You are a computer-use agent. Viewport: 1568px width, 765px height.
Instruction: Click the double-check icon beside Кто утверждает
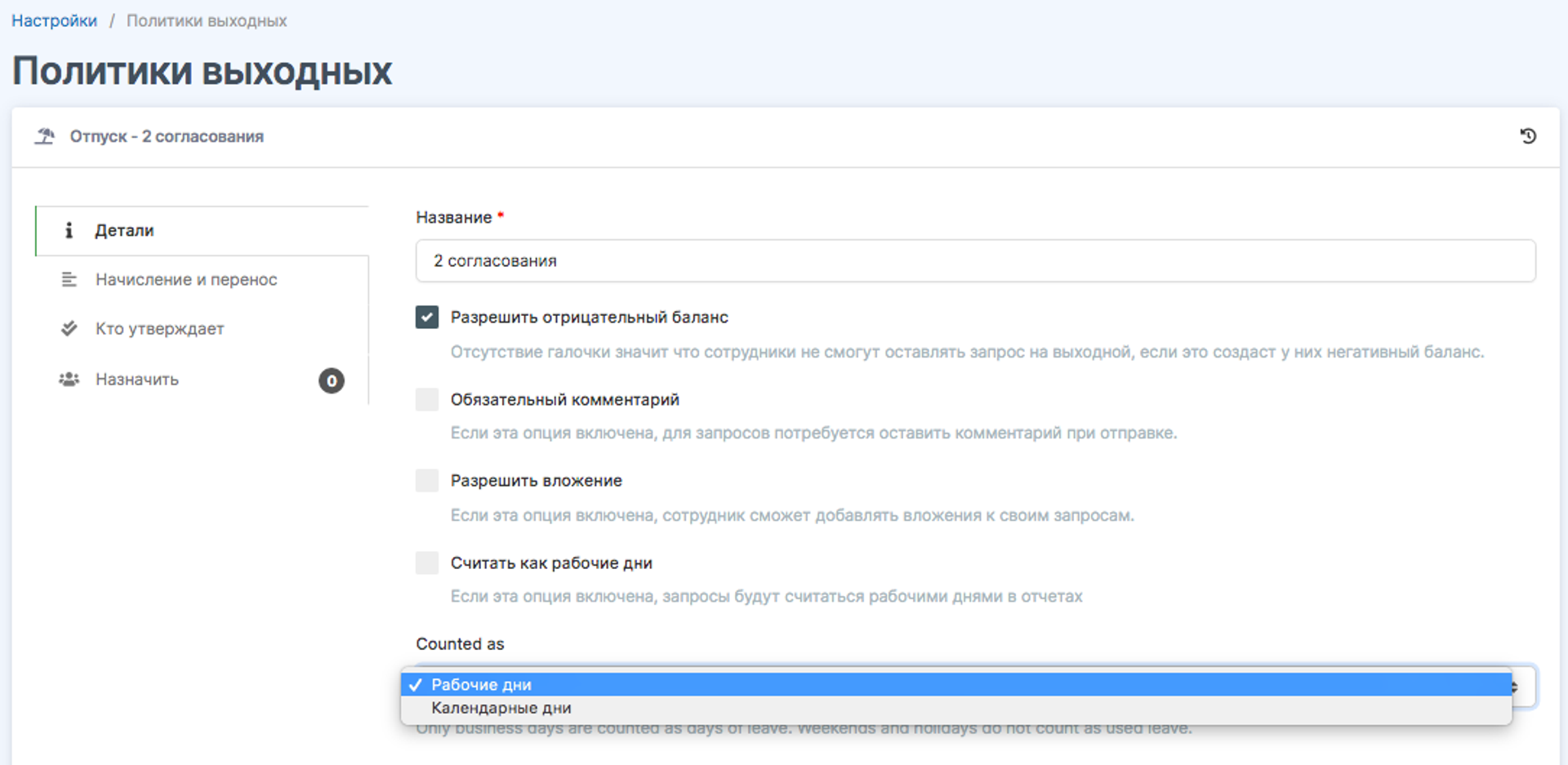69,329
